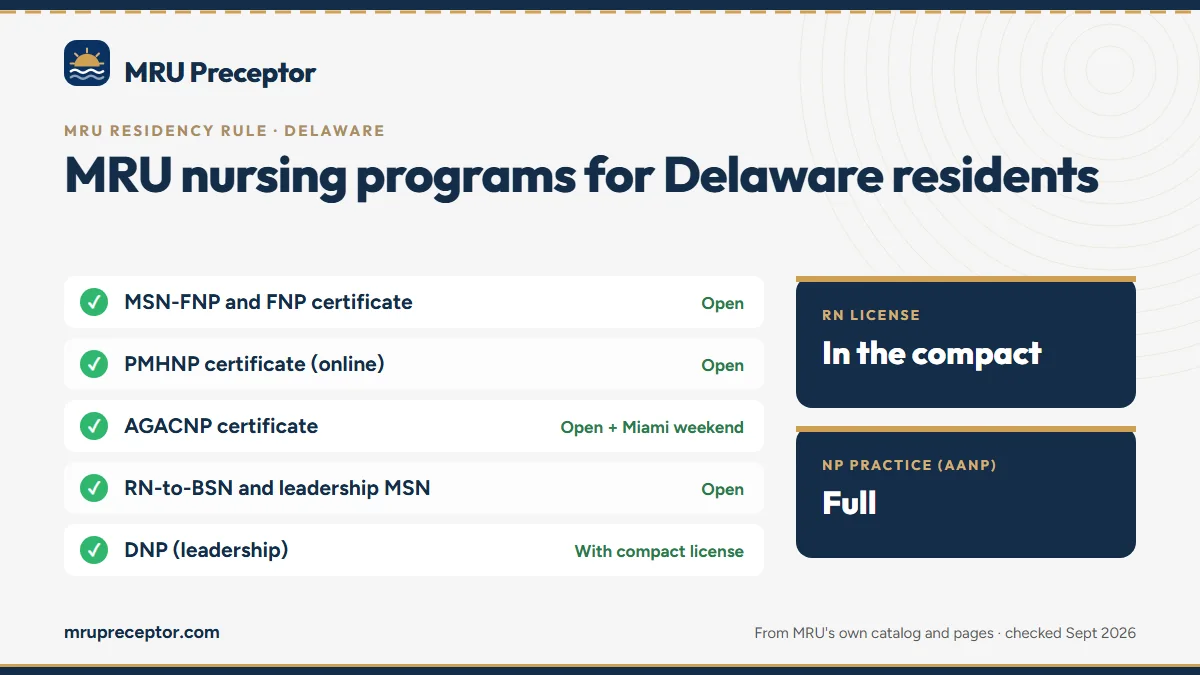Click the green checkmark beside AGACNP certificate
The image size is (1200, 675).
point(94,426)
